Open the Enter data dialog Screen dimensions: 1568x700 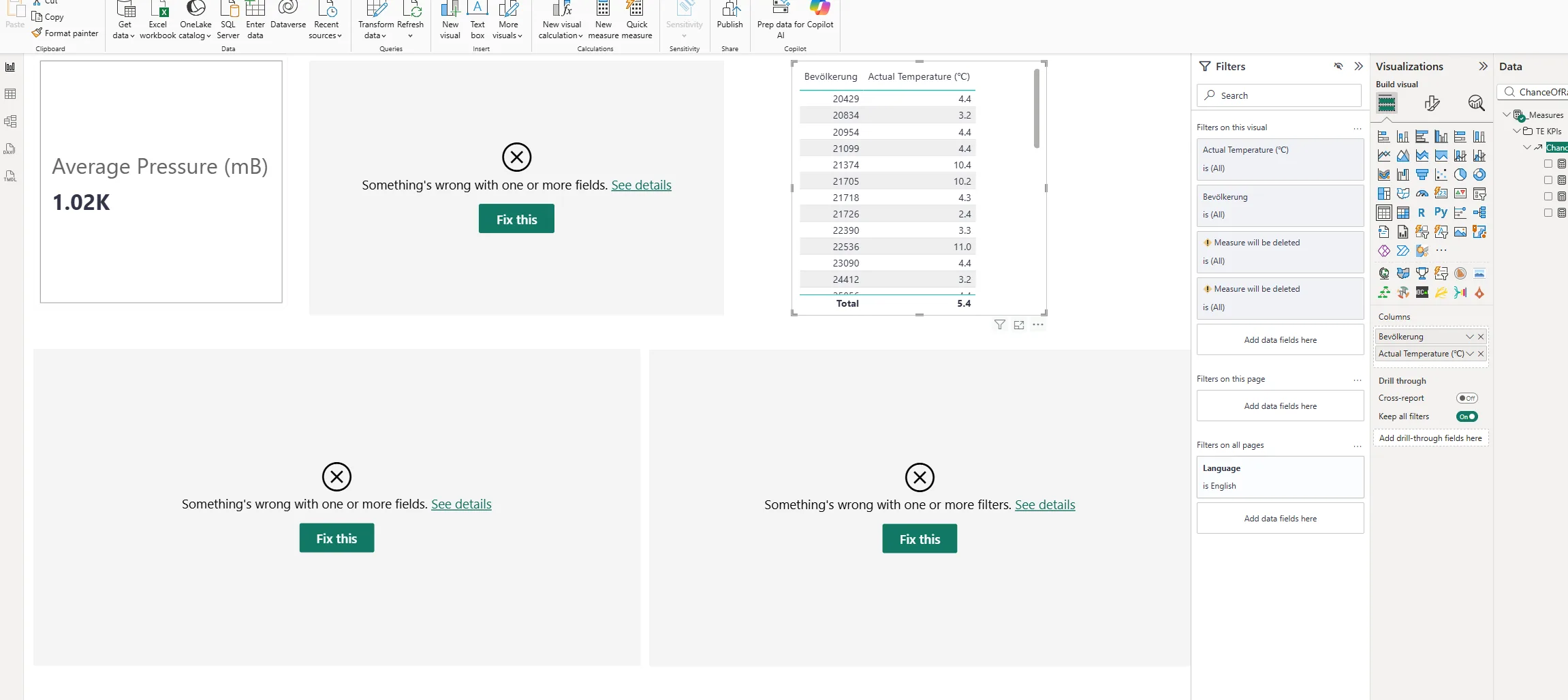click(x=255, y=20)
